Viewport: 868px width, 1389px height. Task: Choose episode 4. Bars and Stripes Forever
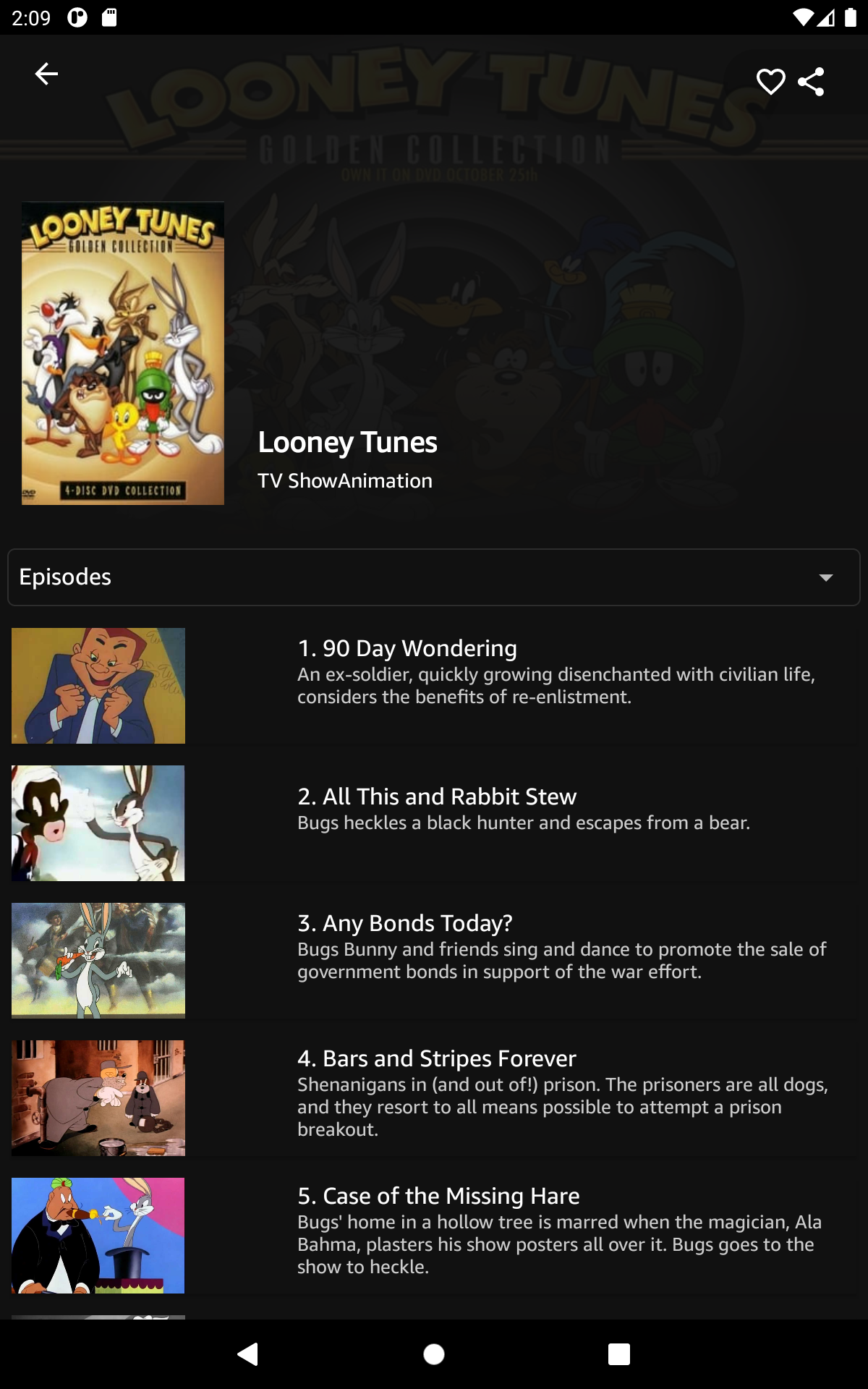point(437,1058)
